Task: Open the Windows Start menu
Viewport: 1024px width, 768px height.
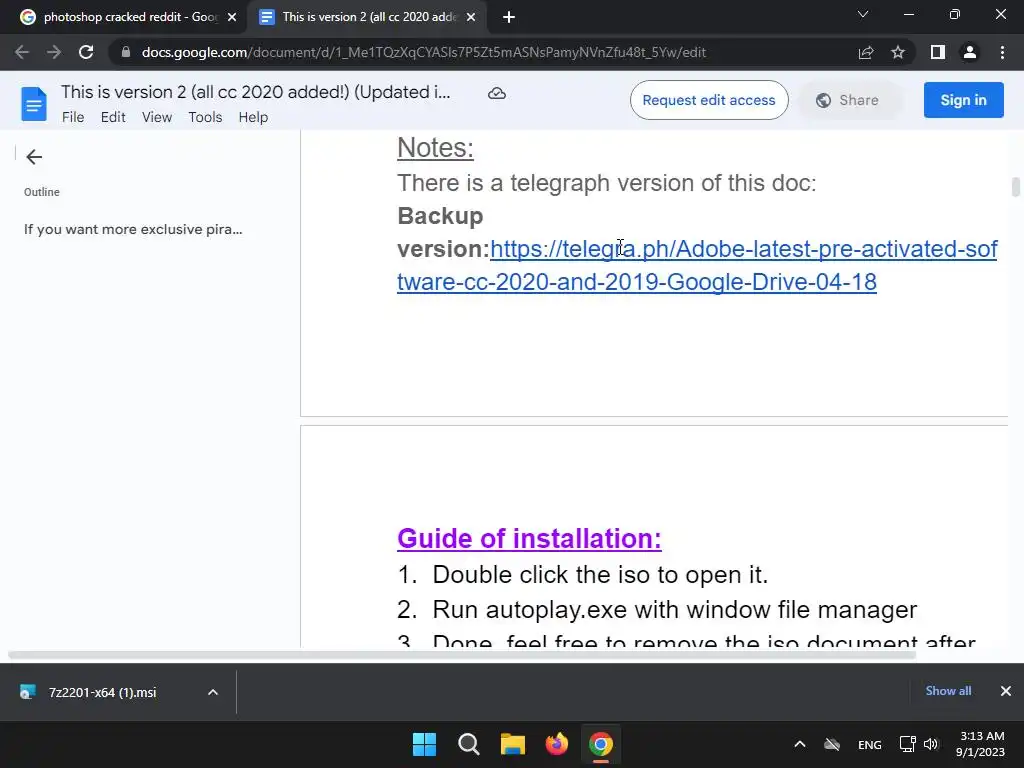Action: [424, 744]
